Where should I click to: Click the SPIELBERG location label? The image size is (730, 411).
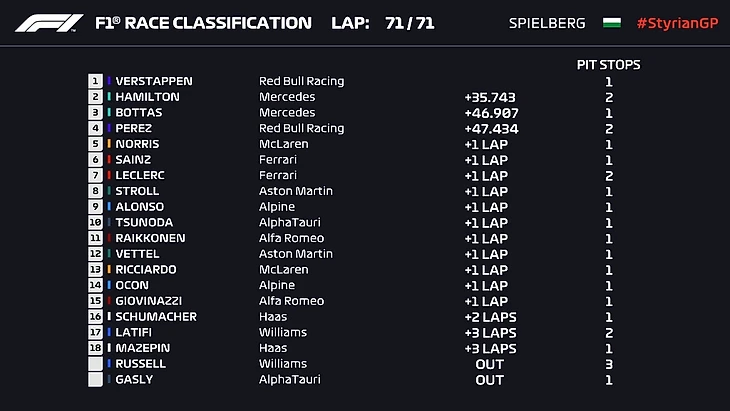[x=549, y=23]
